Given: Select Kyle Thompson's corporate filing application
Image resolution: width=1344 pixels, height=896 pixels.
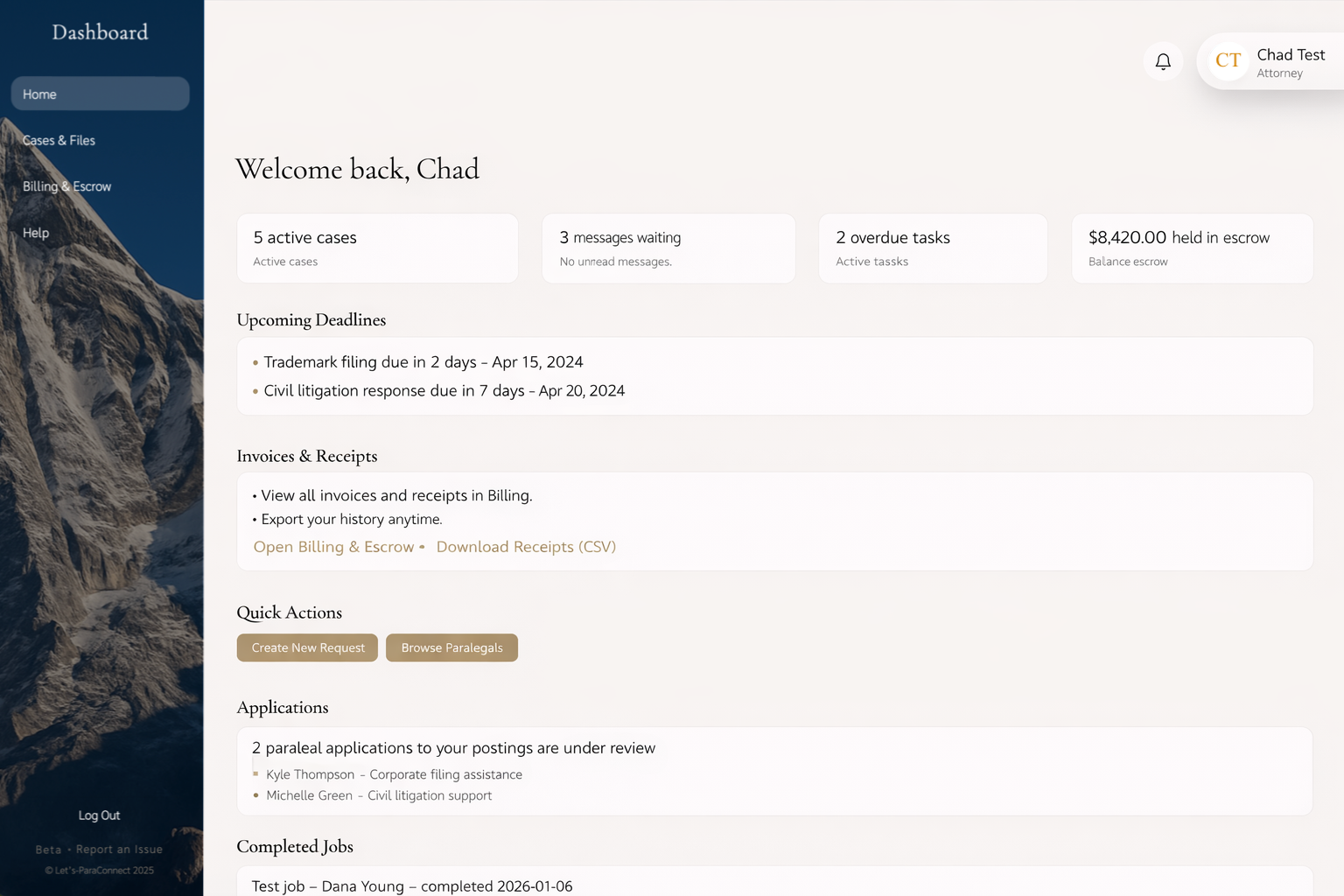Looking at the screenshot, I should point(394,774).
